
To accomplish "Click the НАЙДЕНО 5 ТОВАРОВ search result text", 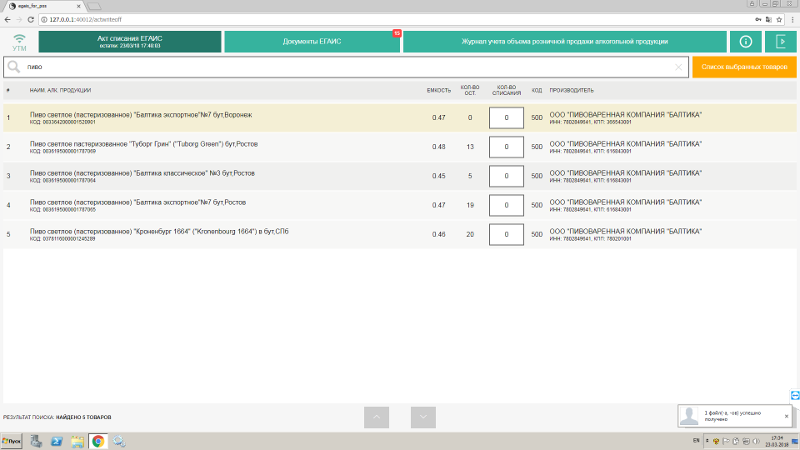I will 83,417.
